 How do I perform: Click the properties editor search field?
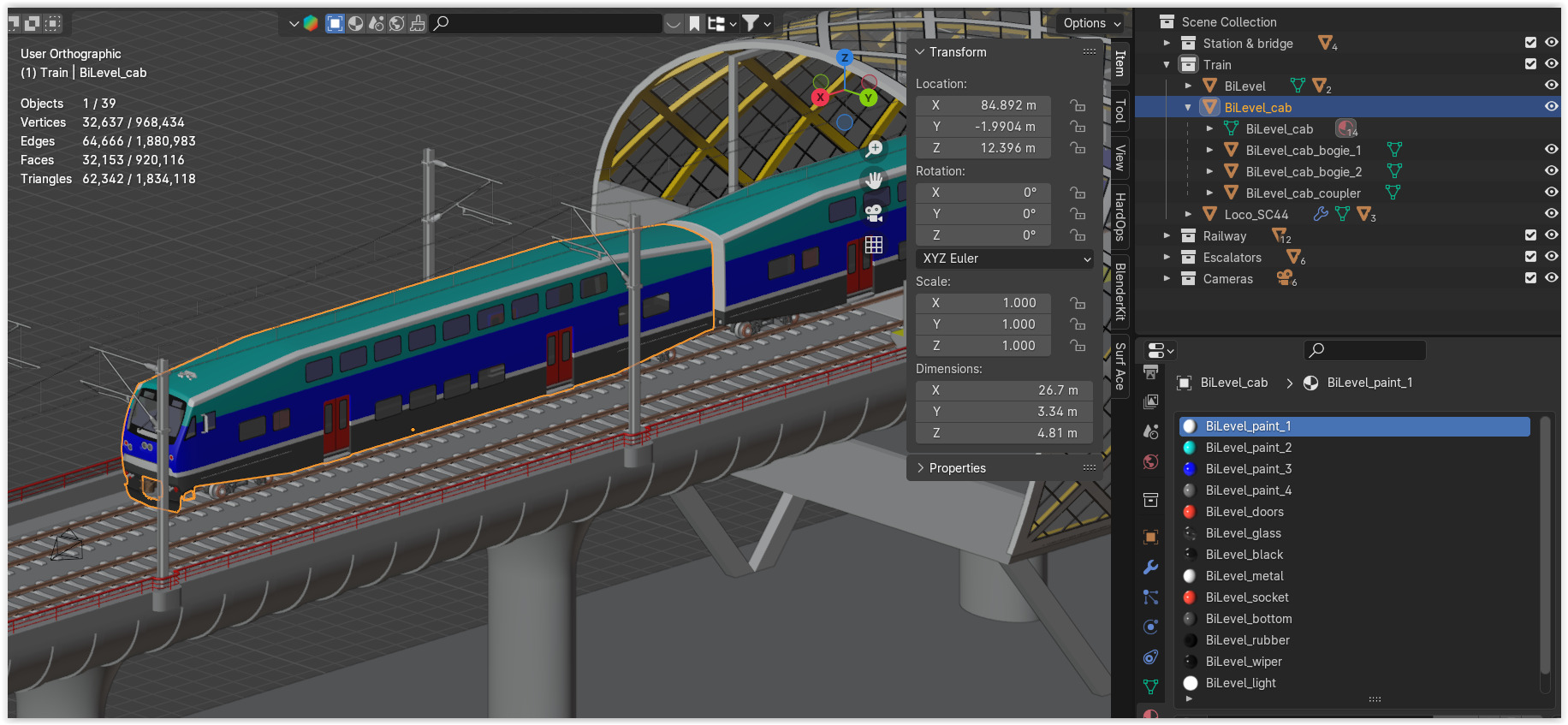pyautogui.click(x=1365, y=350)
